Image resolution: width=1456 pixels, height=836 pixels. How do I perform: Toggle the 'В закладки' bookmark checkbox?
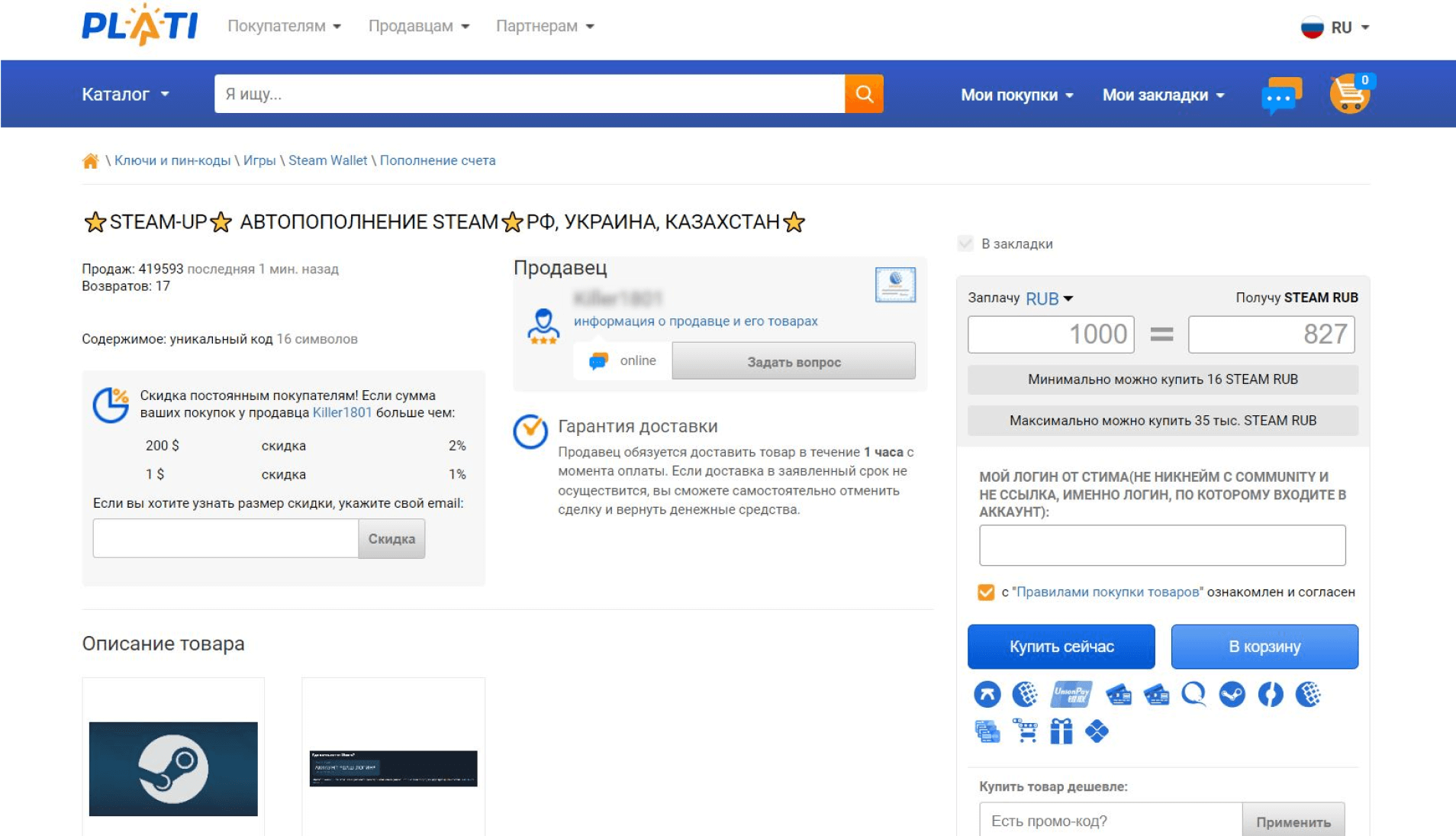(965, 244)
